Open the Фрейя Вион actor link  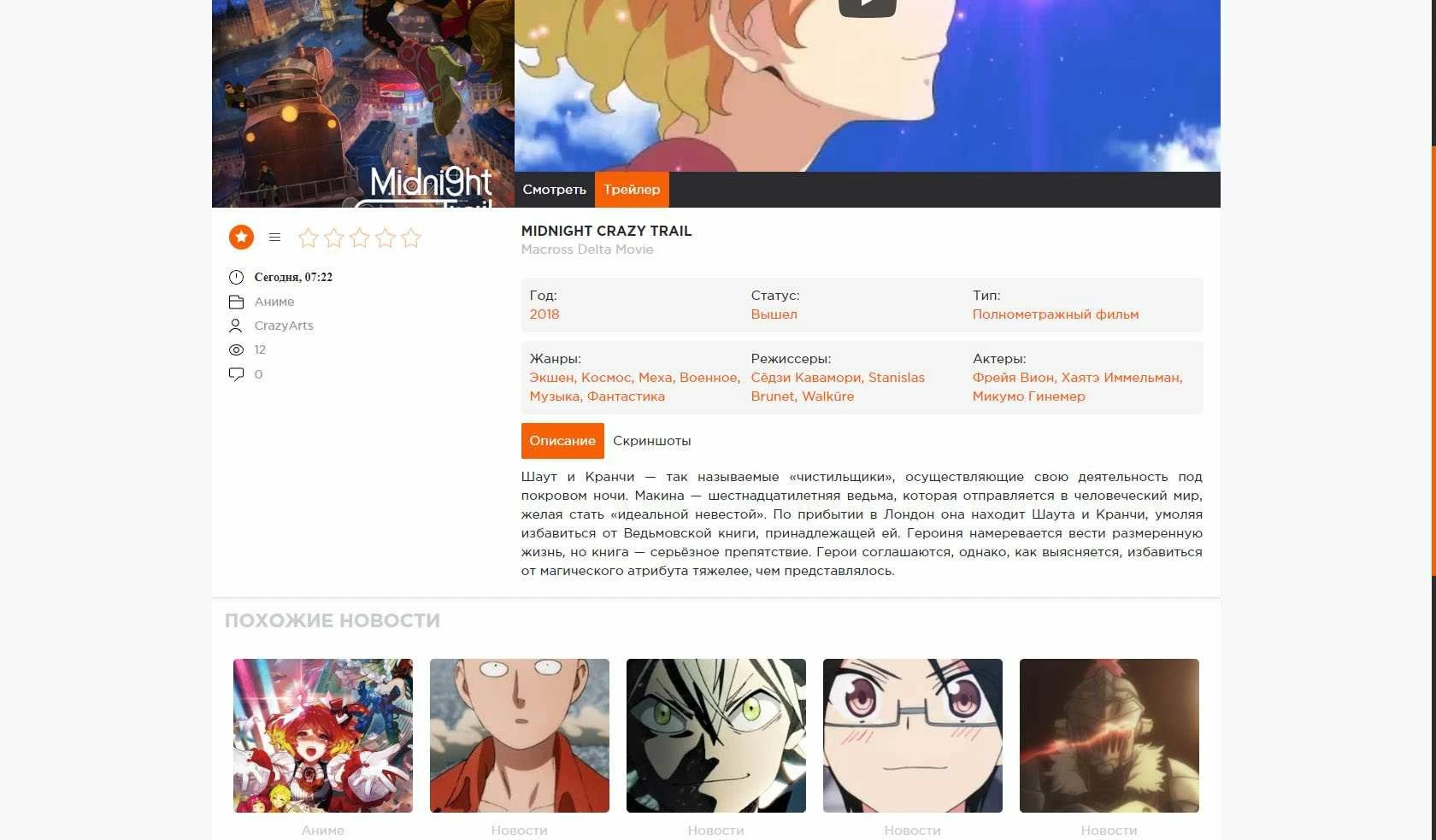point(1013,378)
